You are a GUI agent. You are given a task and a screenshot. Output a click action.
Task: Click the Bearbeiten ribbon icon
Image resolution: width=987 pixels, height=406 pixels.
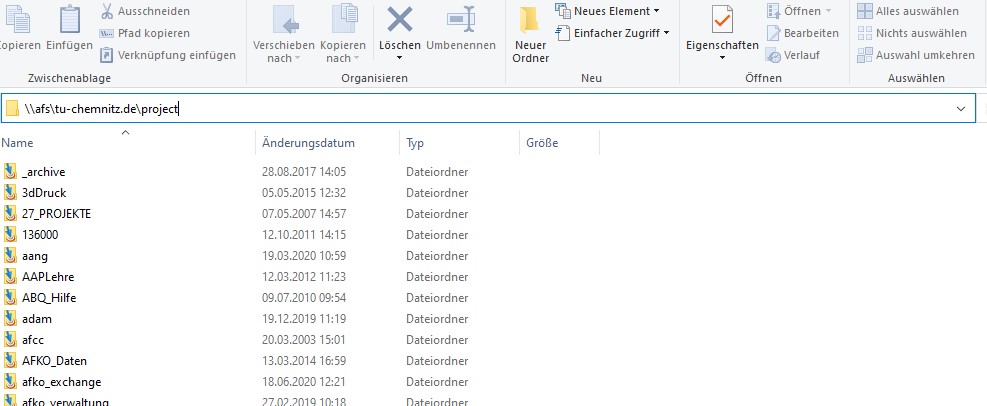773,33
